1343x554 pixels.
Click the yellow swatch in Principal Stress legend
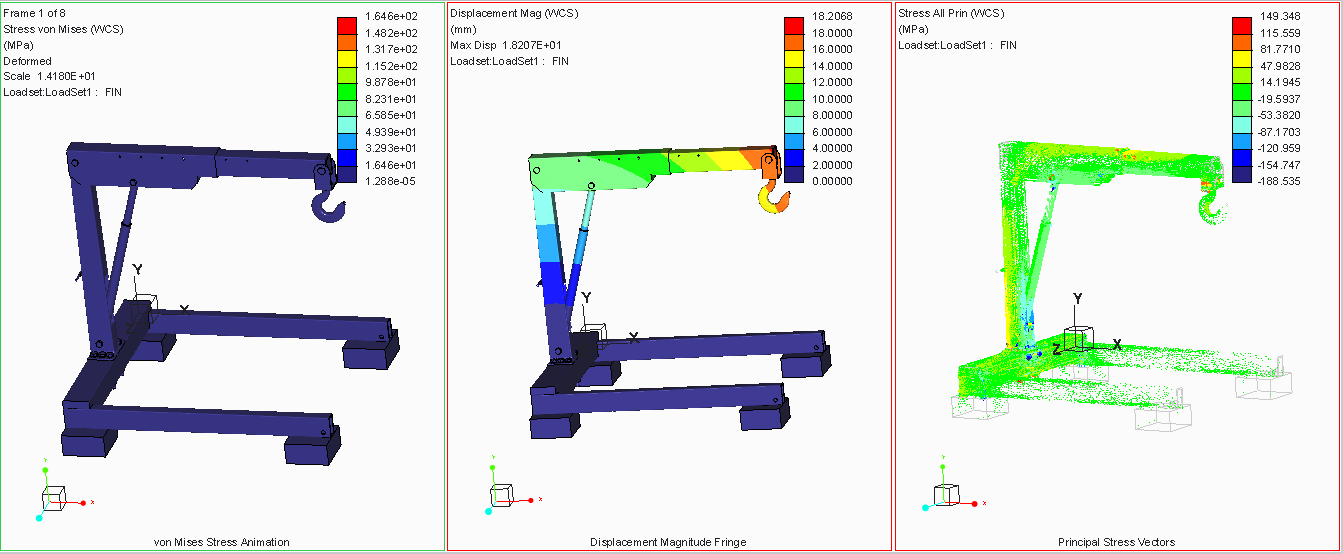pyautogui.click(x=1241, y=57)
